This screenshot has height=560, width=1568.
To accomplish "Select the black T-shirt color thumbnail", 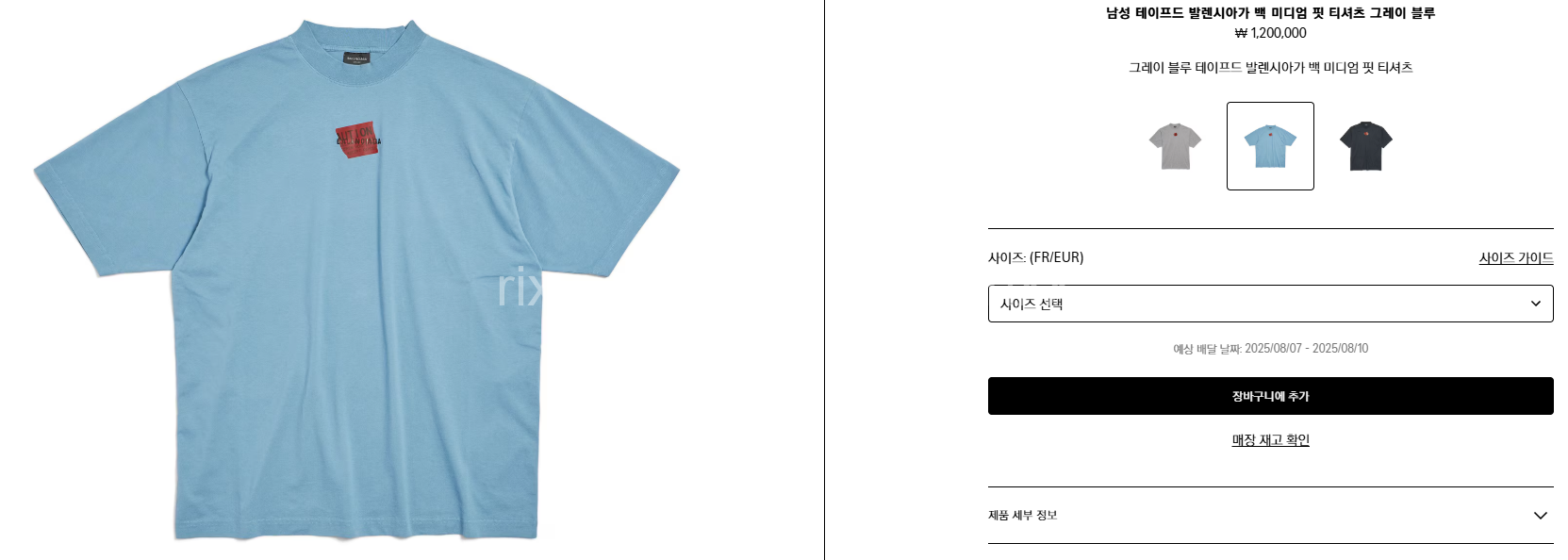I will [1365, 146].
